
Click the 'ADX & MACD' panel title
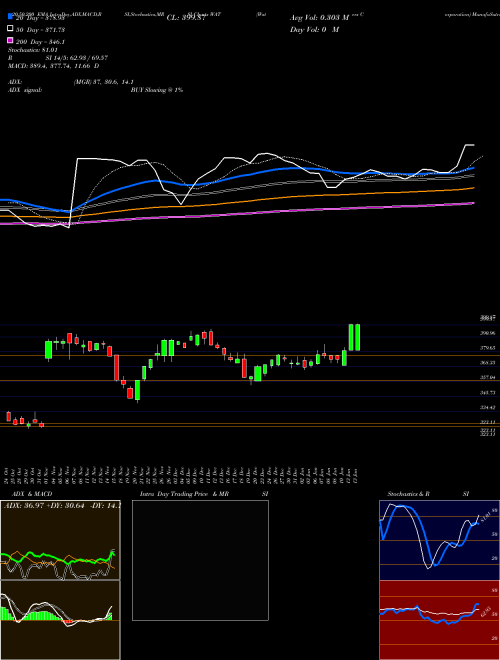32,494
